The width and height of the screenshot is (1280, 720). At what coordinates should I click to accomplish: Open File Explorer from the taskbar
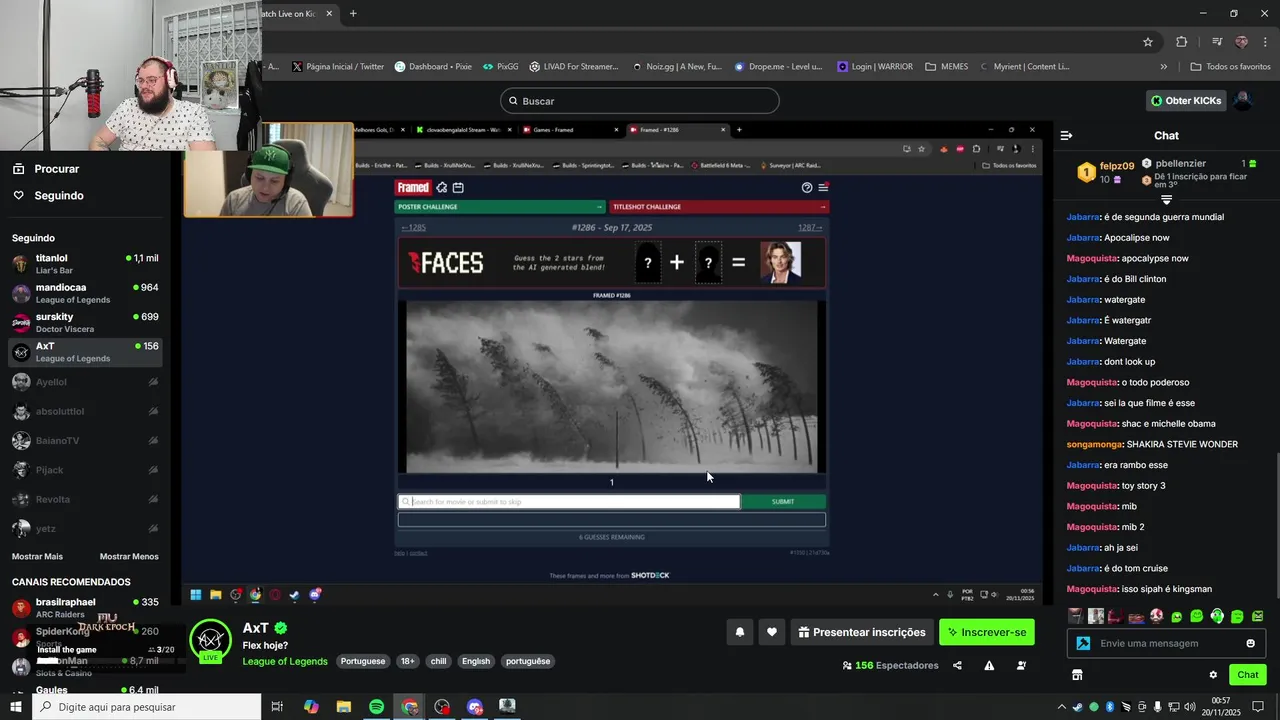click(343, 706)
